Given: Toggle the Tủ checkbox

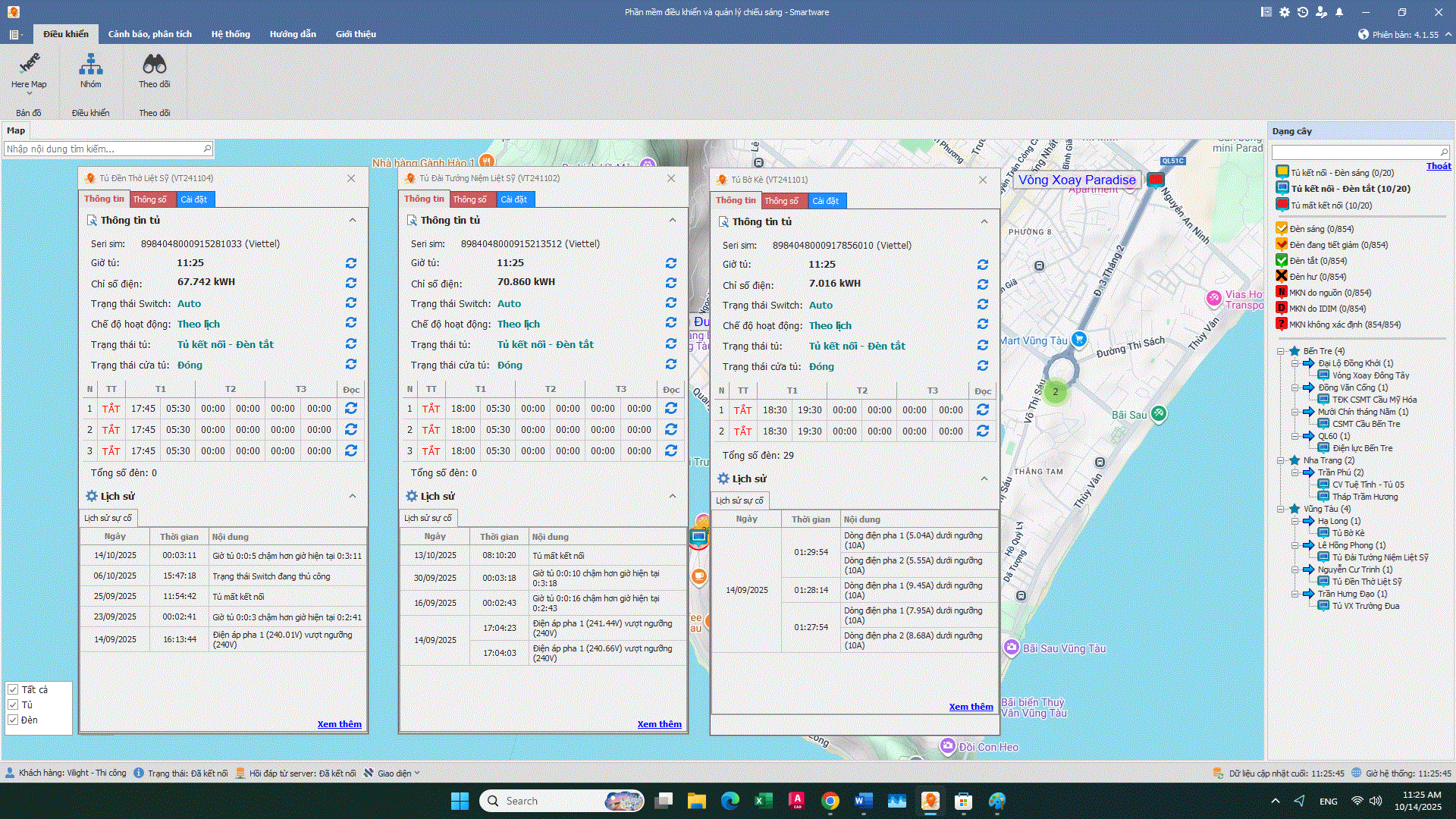Looking at the screenshot, I should tap(13, 704).
